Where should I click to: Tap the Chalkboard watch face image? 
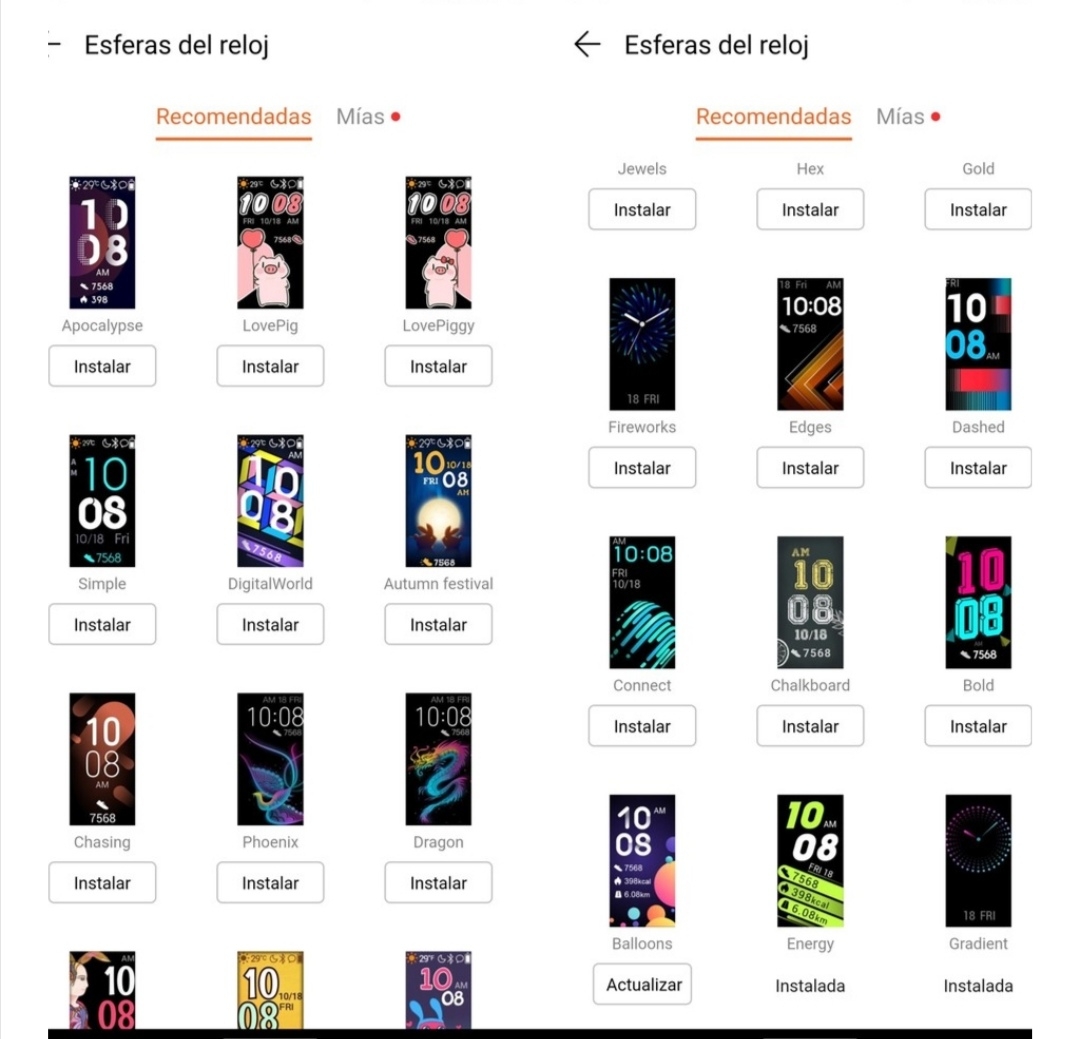coord(810,602)
